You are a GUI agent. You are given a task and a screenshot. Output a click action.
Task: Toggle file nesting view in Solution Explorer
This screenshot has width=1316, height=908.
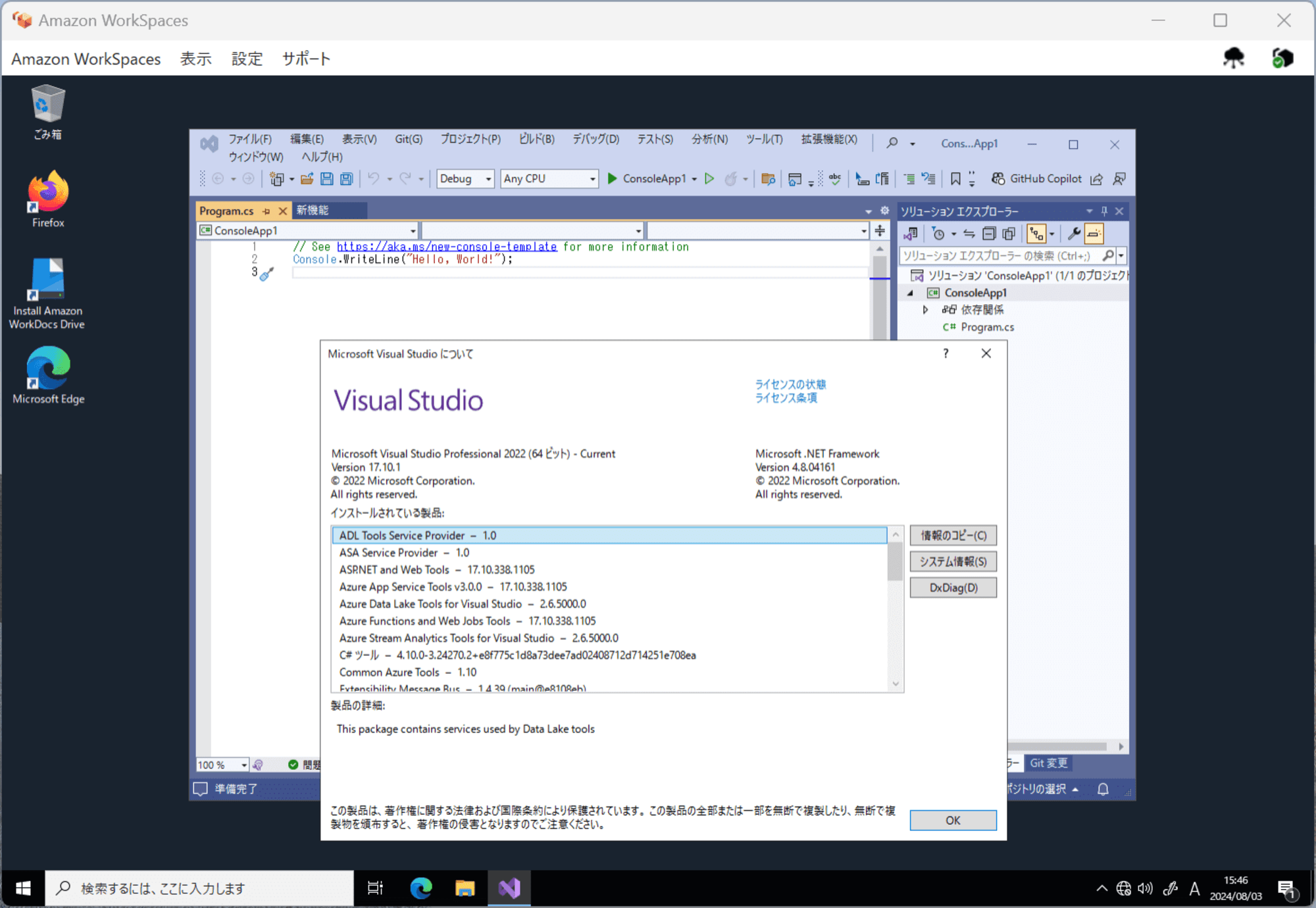[1036, 234]
